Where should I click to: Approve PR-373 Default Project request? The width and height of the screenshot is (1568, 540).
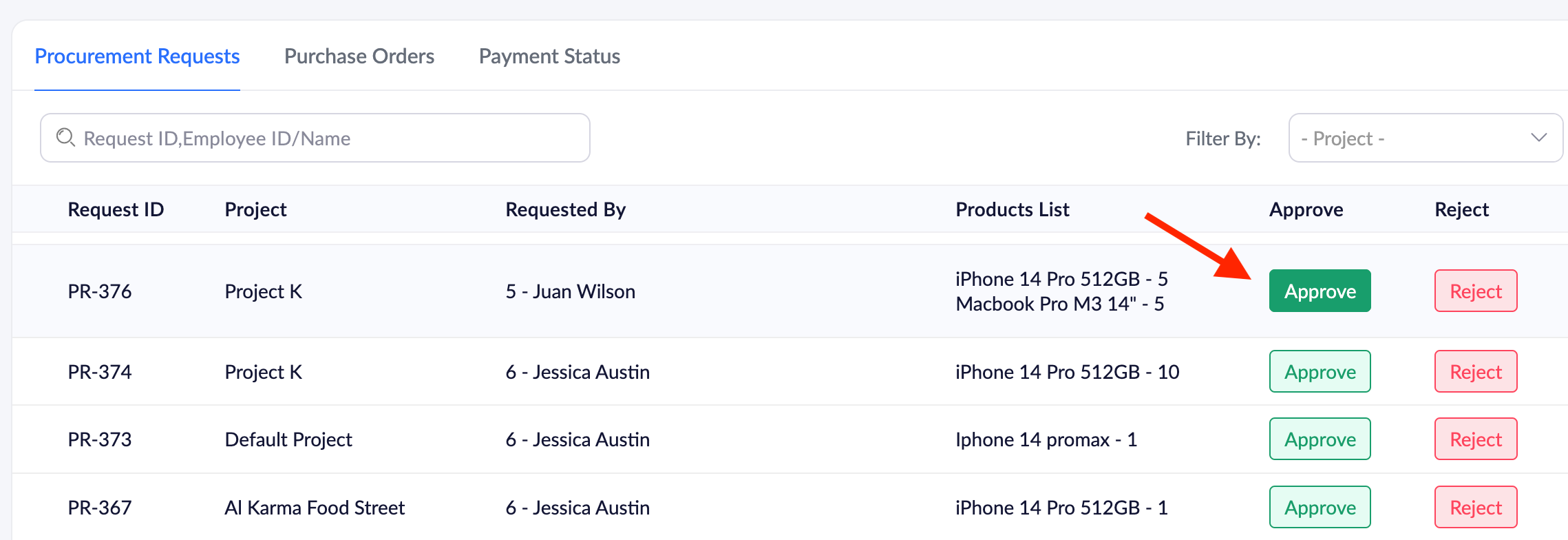pyautogui.click(x=1320, y=439)
